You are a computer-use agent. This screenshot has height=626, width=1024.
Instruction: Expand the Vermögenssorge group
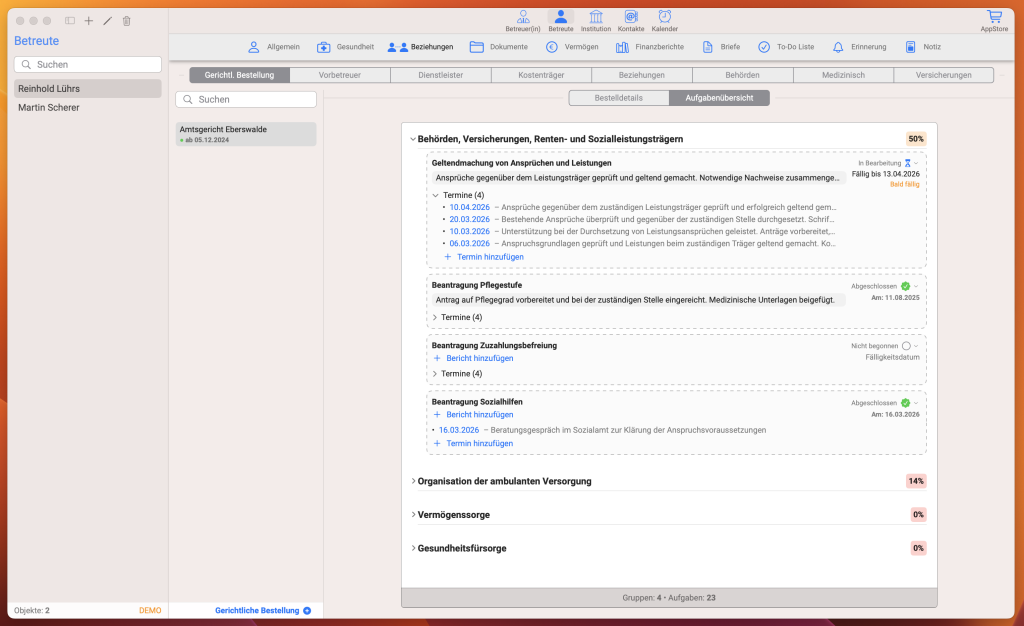pyautogui.click(x=413, y=515)
